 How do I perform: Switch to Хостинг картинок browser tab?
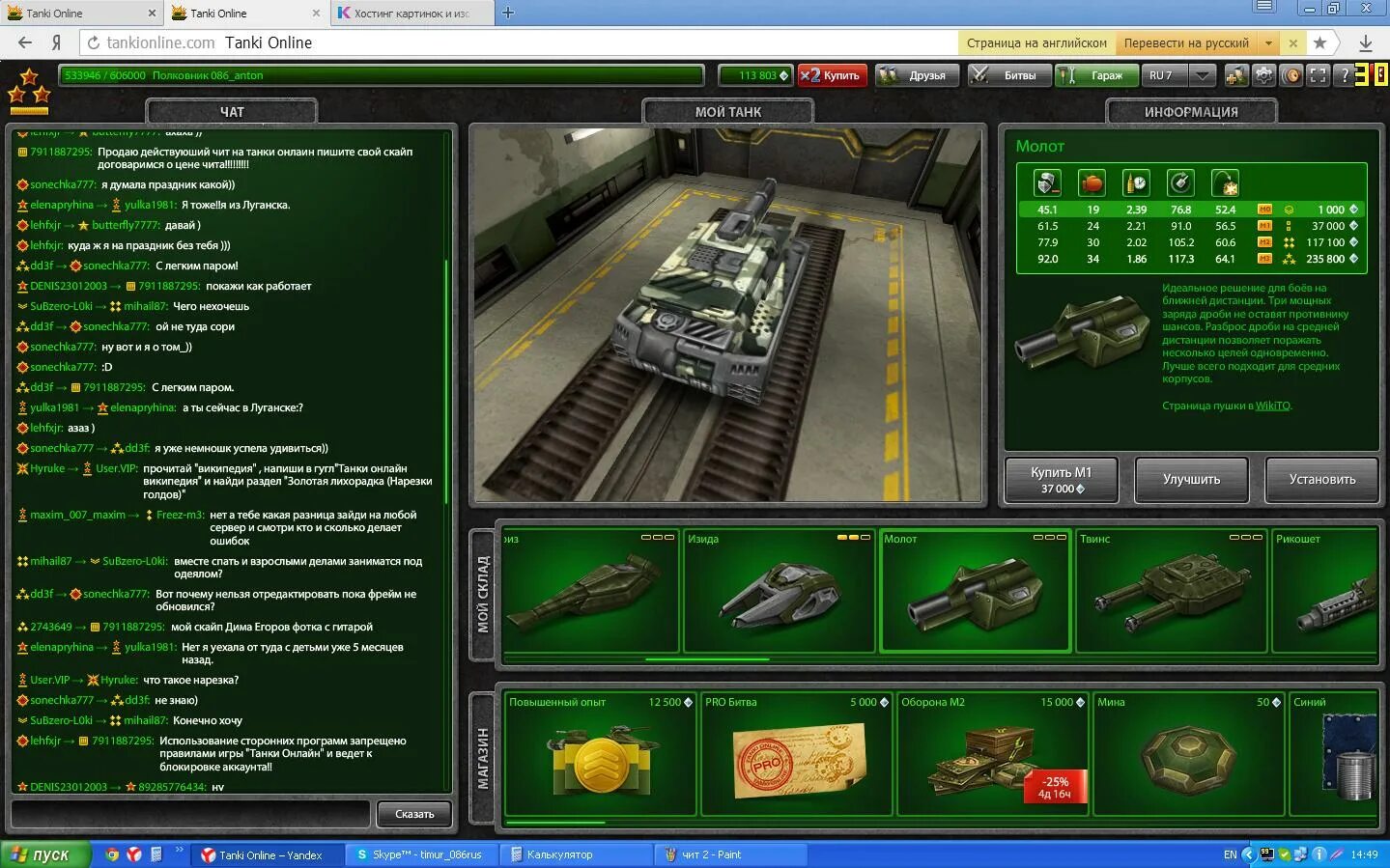tap(412, 14)
